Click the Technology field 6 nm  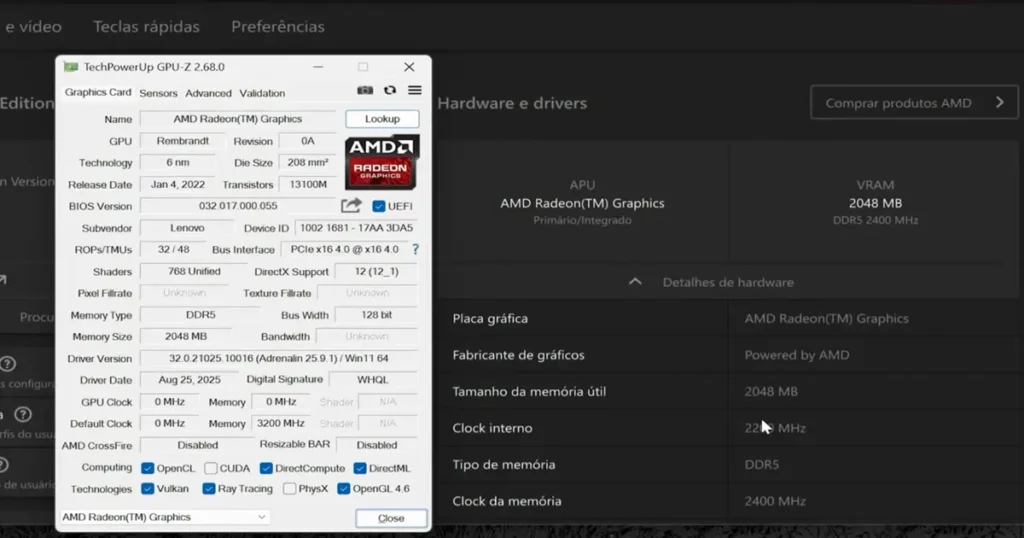[178, 163]
